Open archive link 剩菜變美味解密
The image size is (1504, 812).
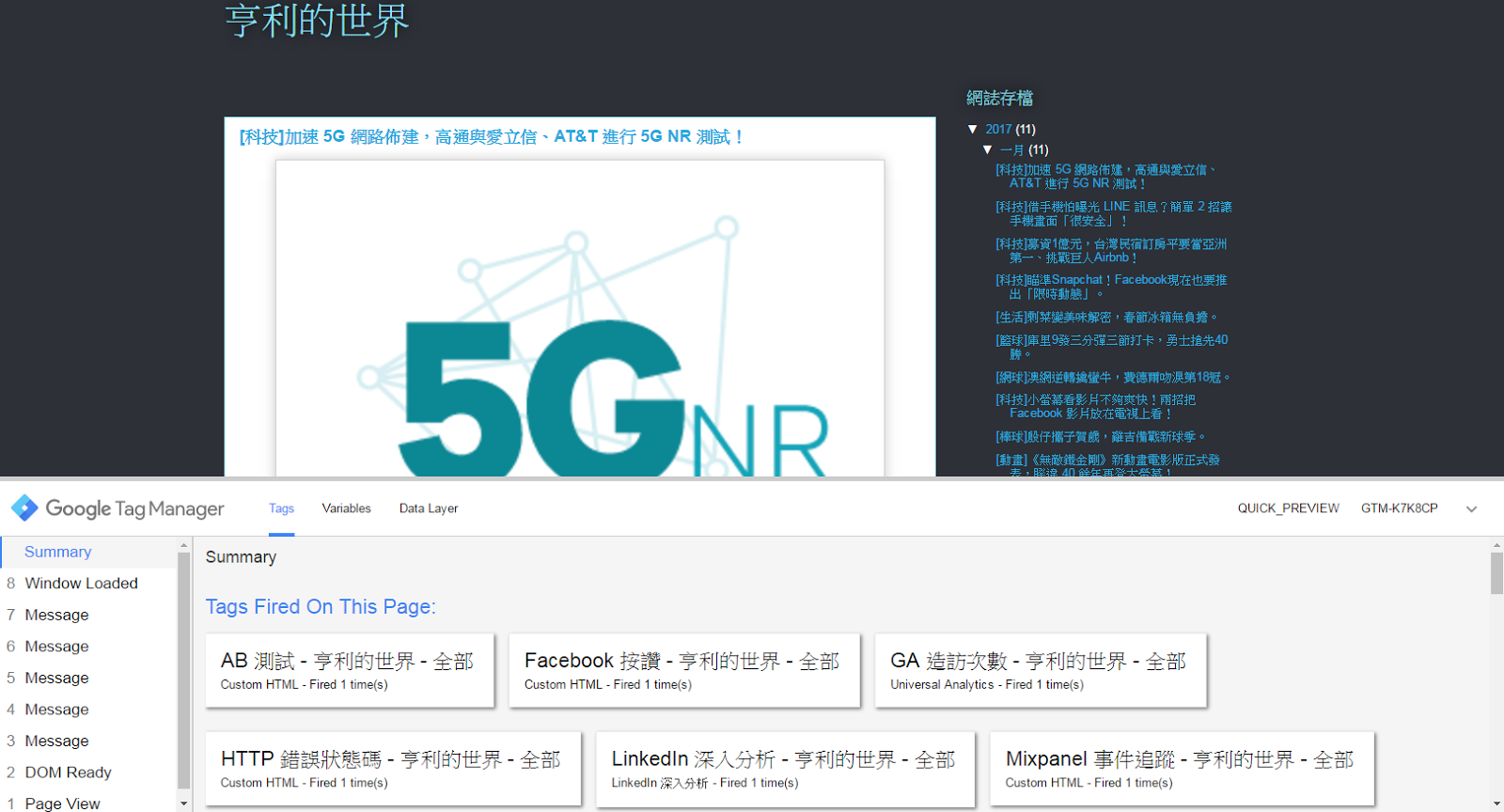[1107, 318]
